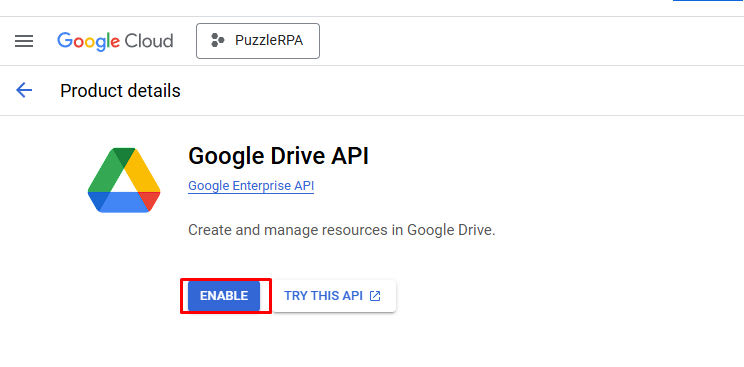Click the Google Cloud logo

pyautogui.click(x=115, y=41)
